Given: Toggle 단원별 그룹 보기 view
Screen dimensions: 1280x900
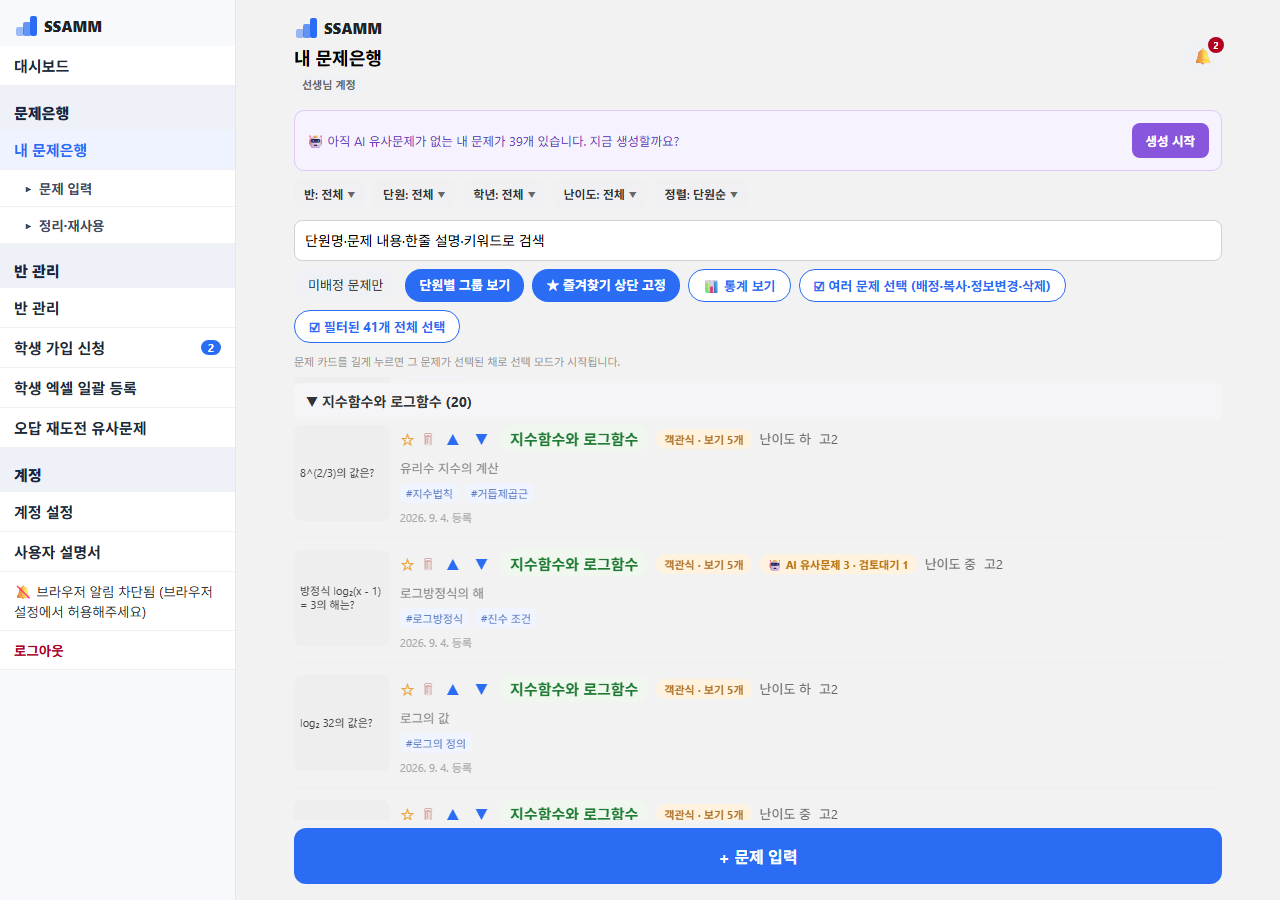Looking at the screenshot, I should point(464,286).
